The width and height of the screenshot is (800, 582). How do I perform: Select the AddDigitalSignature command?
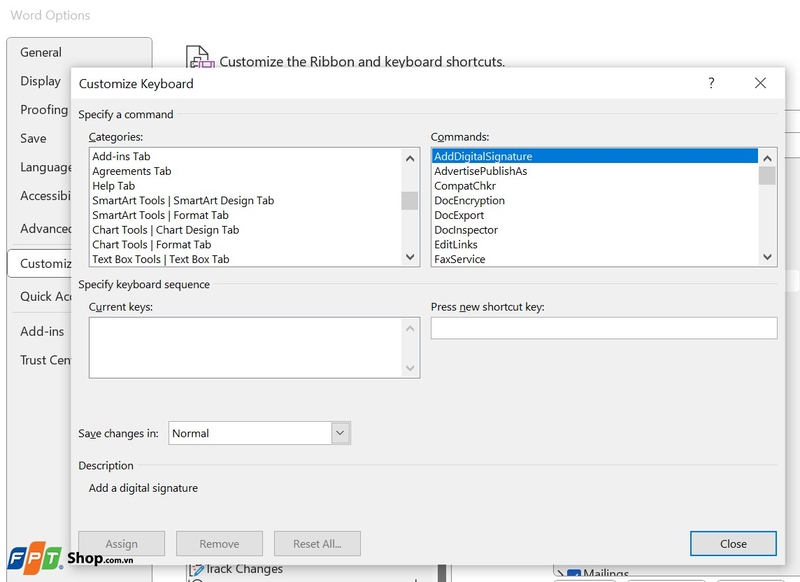pyautogui.click(x=483, y=157)
